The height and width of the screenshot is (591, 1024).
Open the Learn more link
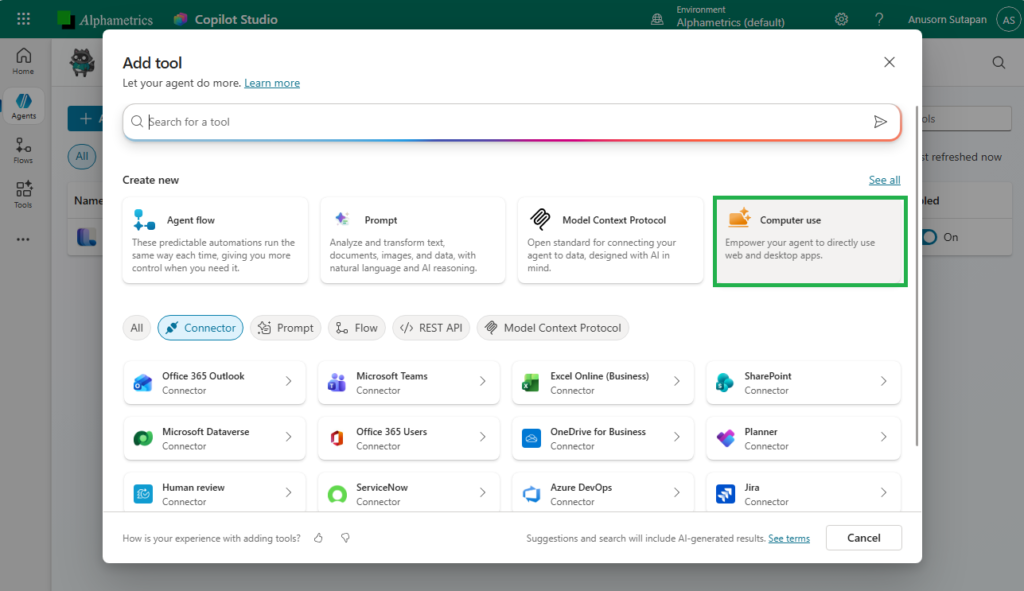[x=272, y=83]
